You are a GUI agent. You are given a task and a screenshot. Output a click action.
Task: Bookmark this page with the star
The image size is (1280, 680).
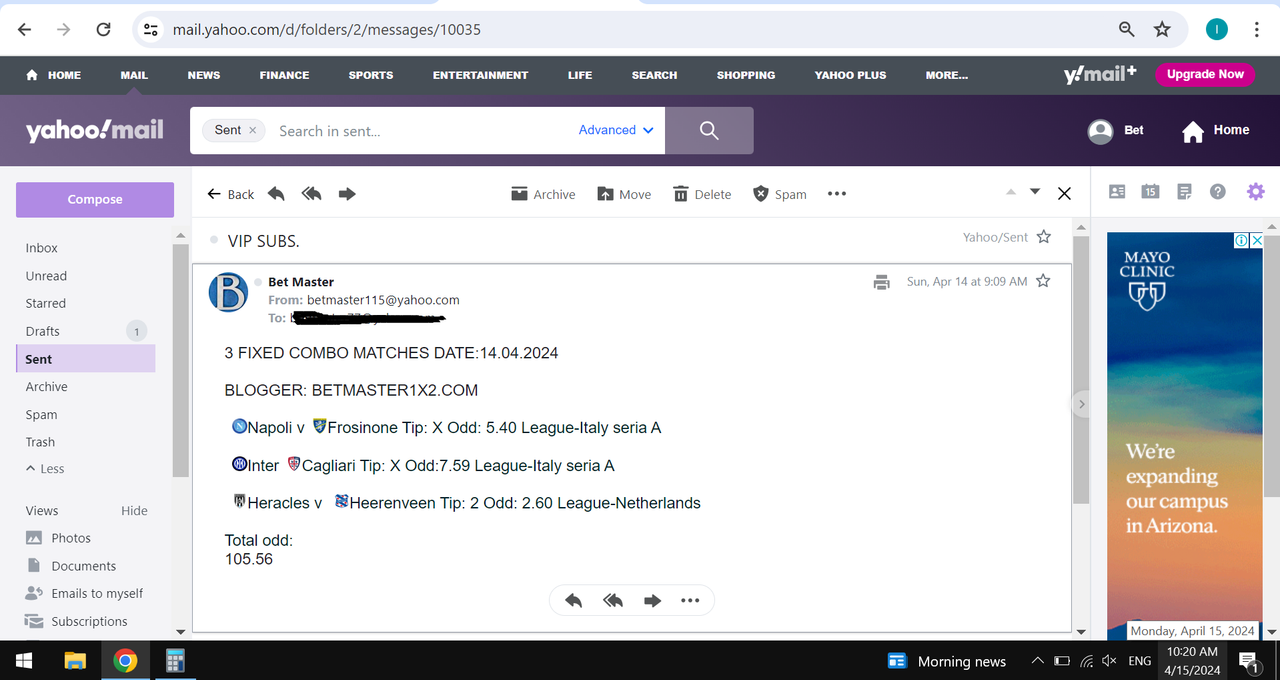(1162, 29)
